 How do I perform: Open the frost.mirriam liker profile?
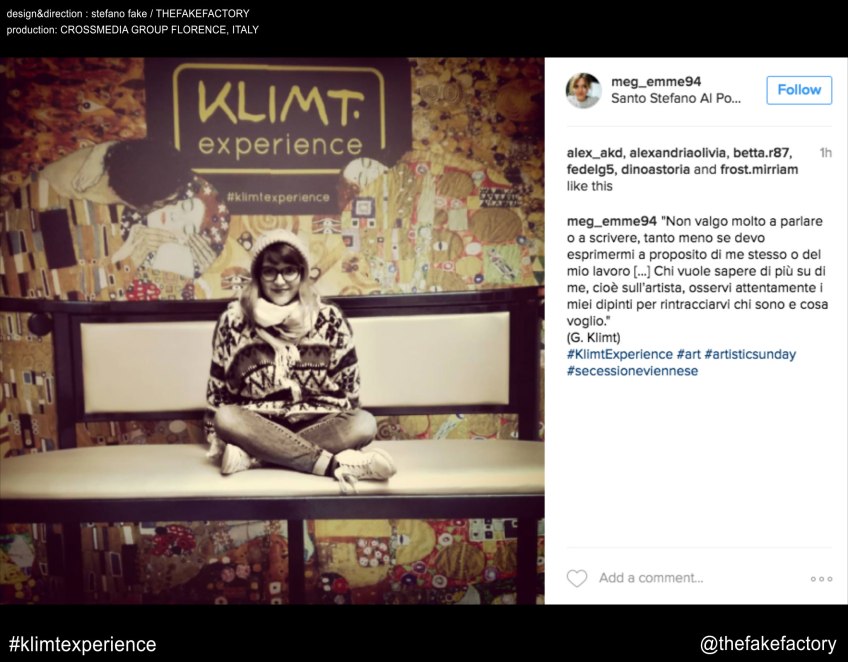click(x=759, y=170)
